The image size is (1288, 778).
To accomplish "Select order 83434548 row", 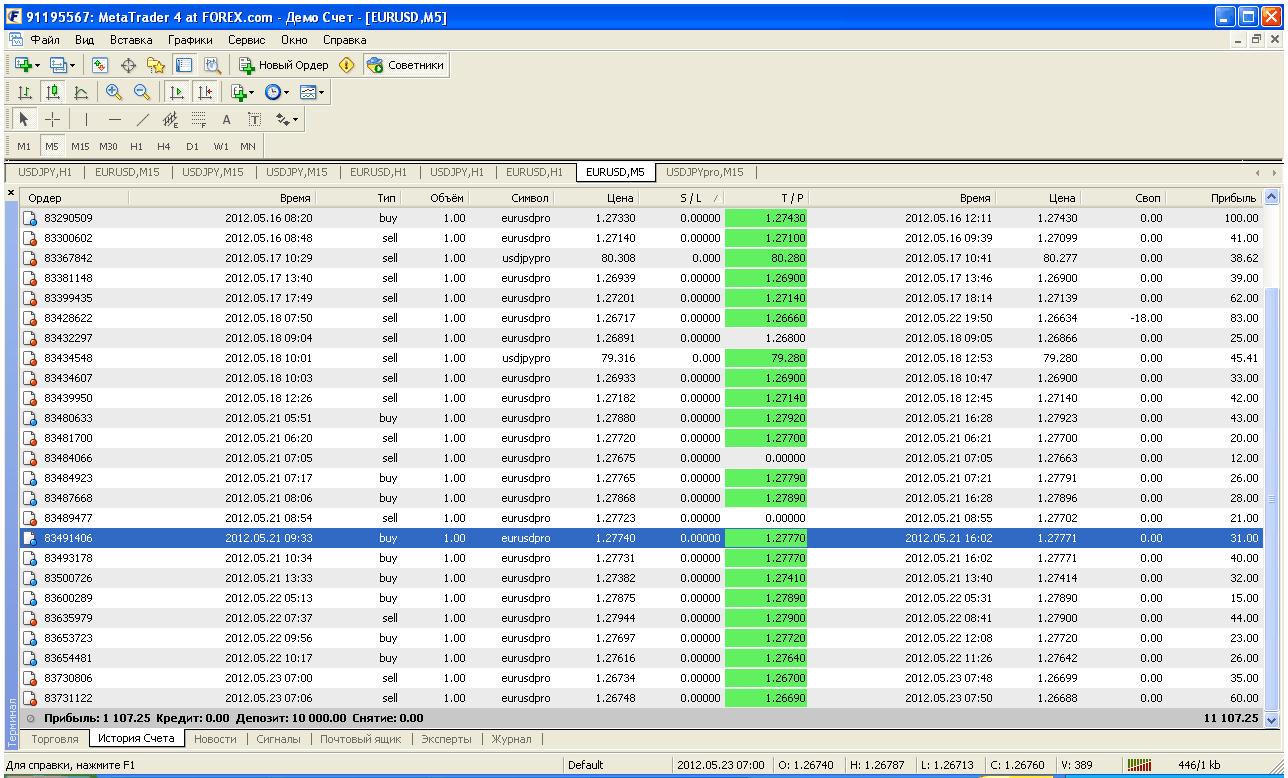I will (x=640, y=358).
